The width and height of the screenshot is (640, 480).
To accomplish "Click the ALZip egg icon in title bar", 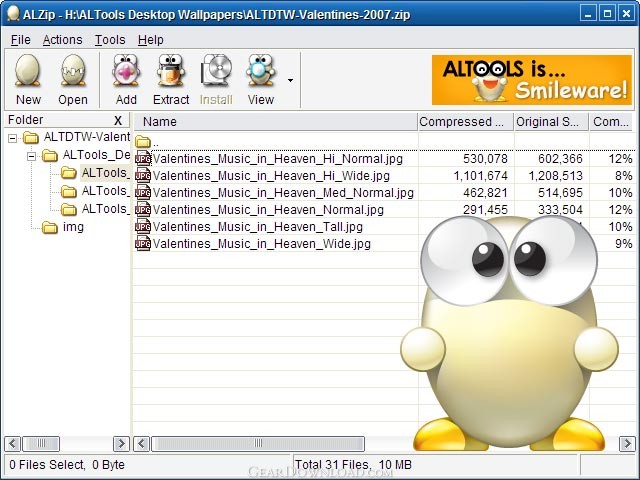I will 13,14.
